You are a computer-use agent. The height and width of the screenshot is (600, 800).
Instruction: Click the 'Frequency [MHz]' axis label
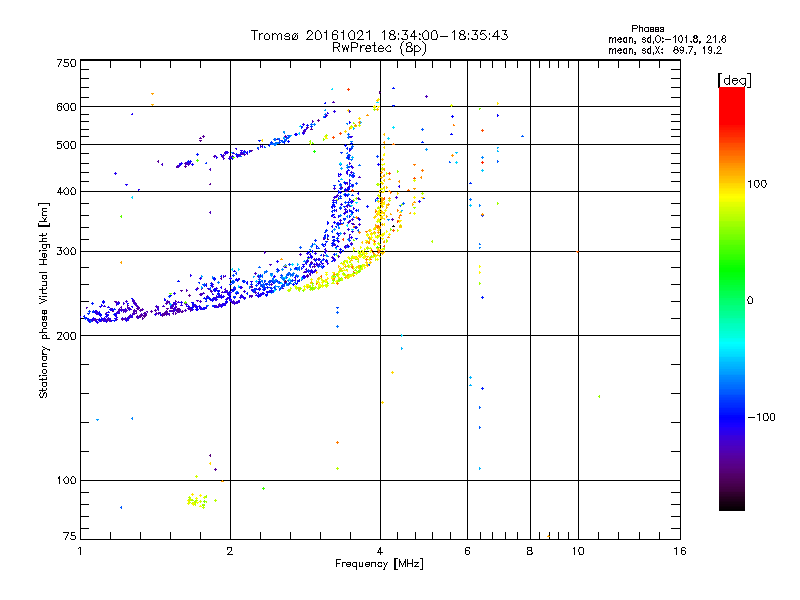click(x=379, y=564)
